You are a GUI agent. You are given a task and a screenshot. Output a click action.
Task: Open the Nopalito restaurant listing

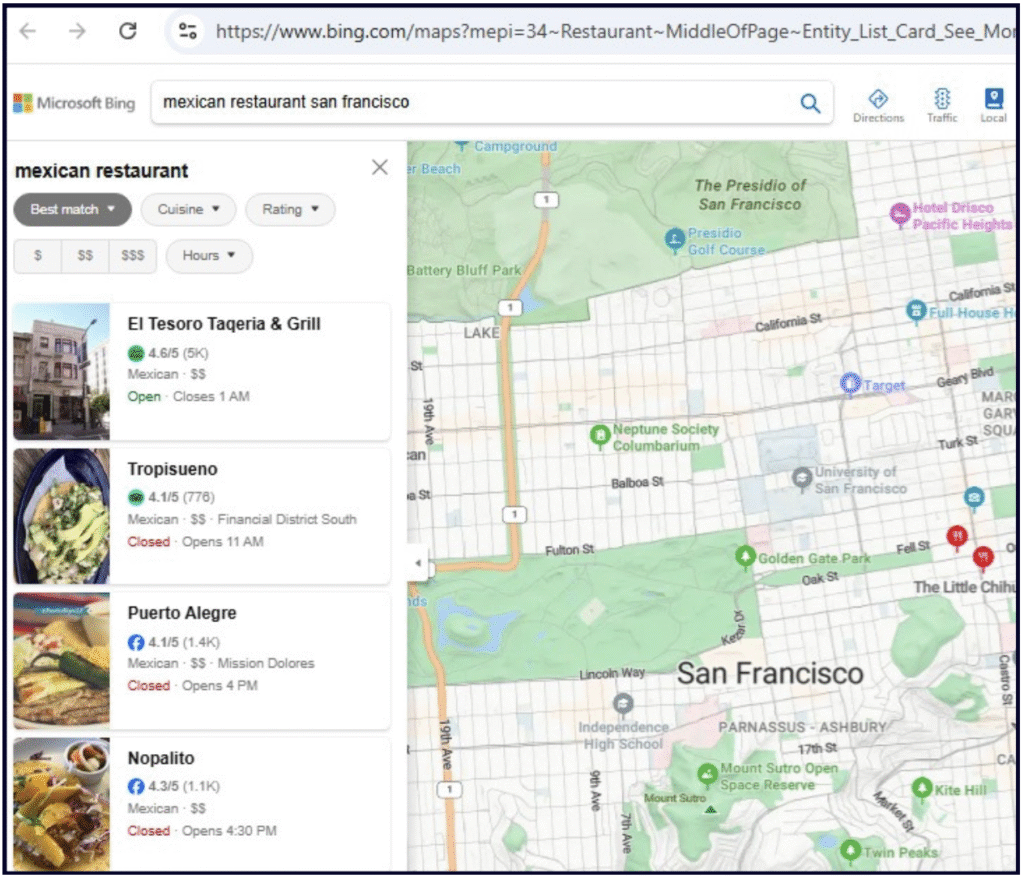coord(201,805)
